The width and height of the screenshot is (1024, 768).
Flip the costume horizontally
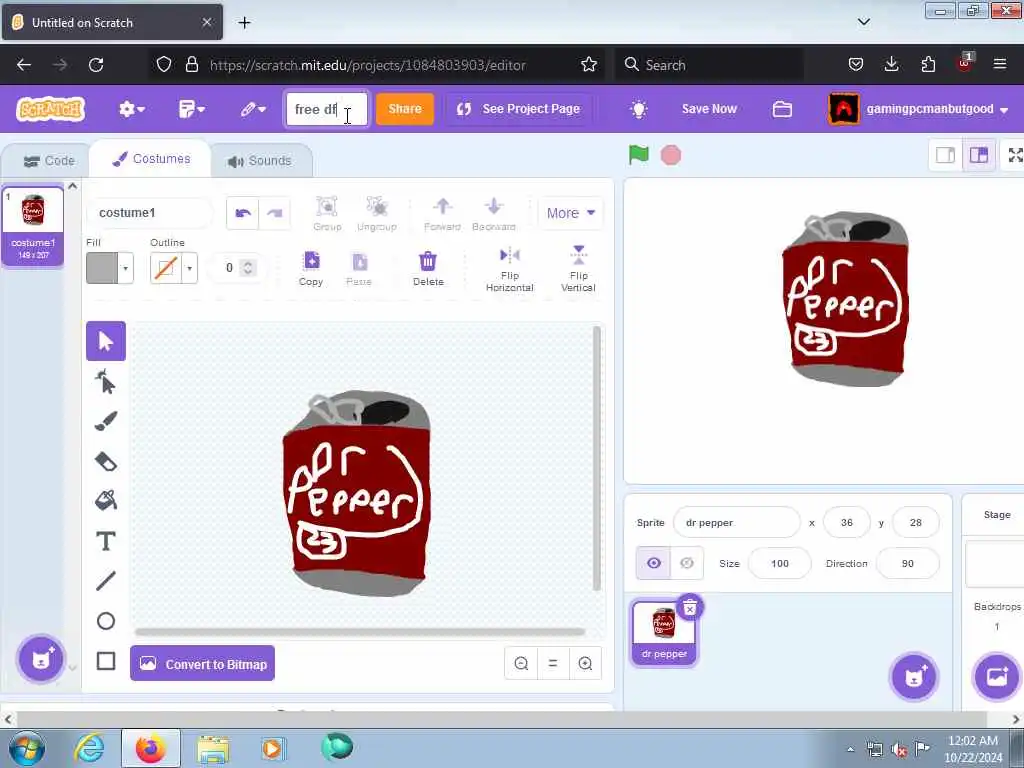pyautogui.click(x=509, y=269)
